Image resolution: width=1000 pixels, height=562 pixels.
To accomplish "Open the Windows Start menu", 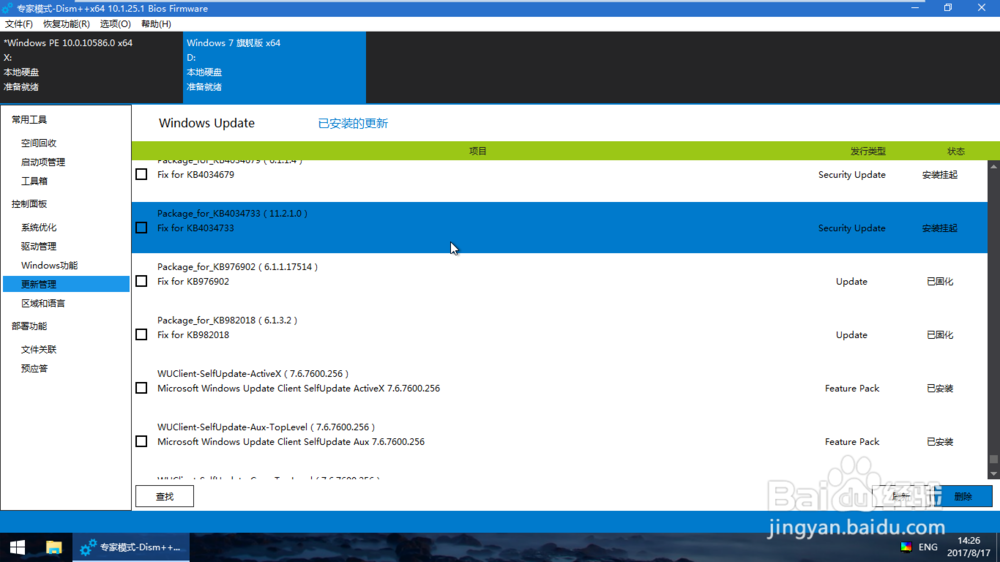I will tap(17, 547).
